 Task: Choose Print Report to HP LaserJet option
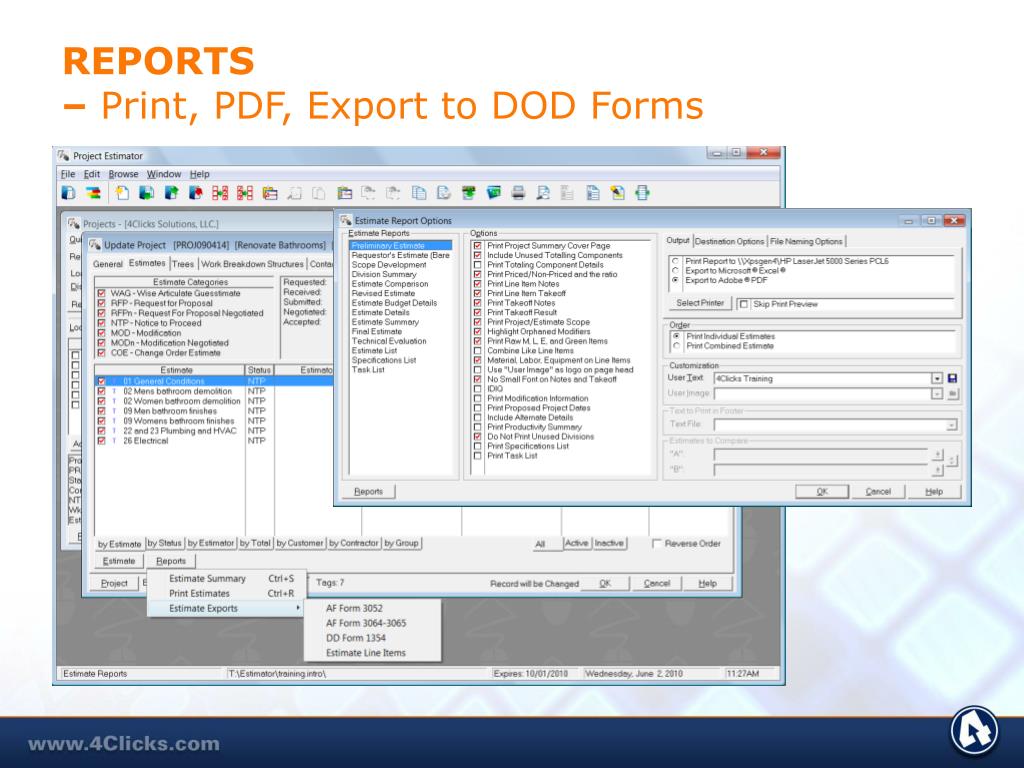[x=675, y=261]
